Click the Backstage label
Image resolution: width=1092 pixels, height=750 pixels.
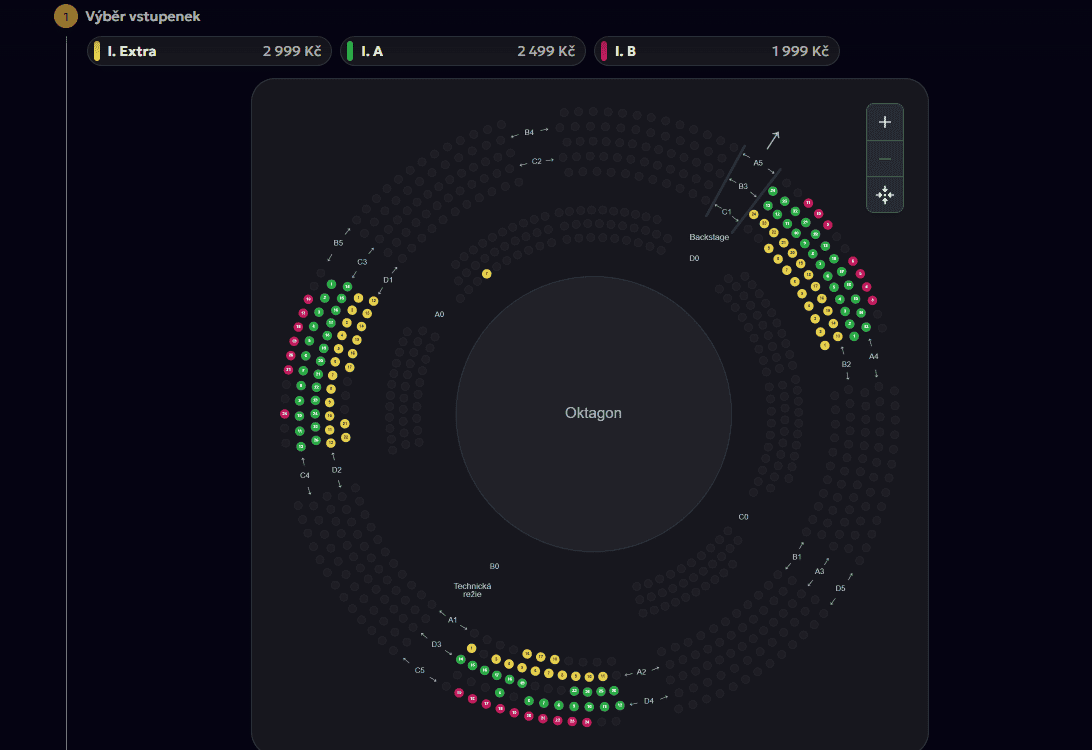[709, 237]
